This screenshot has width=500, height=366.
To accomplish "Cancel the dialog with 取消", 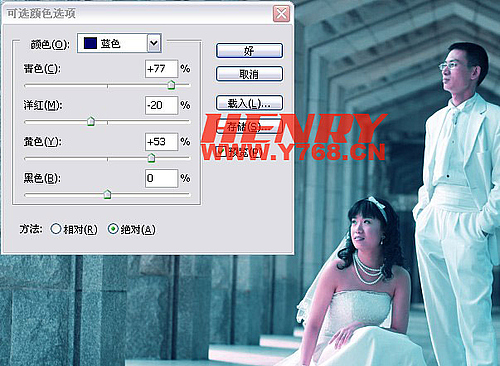I will pyautogui.click(x=249, y=74).
